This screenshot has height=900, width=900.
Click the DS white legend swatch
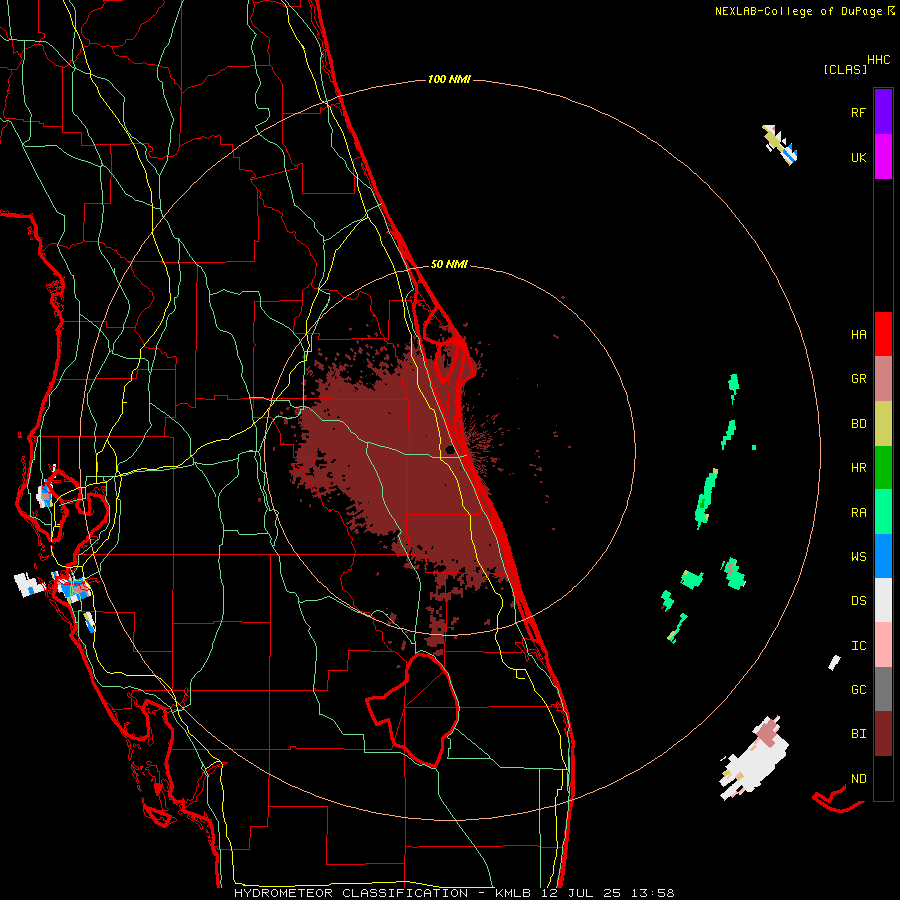(x=883, y=600)
